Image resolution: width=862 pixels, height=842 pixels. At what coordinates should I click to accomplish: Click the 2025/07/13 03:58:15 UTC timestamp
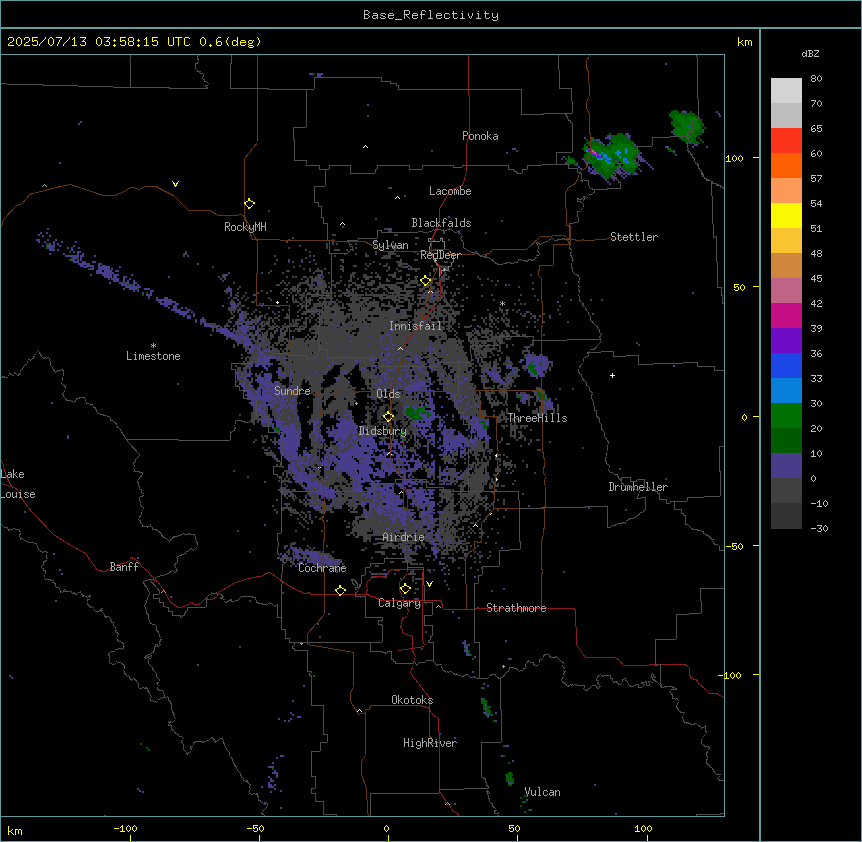99,42
